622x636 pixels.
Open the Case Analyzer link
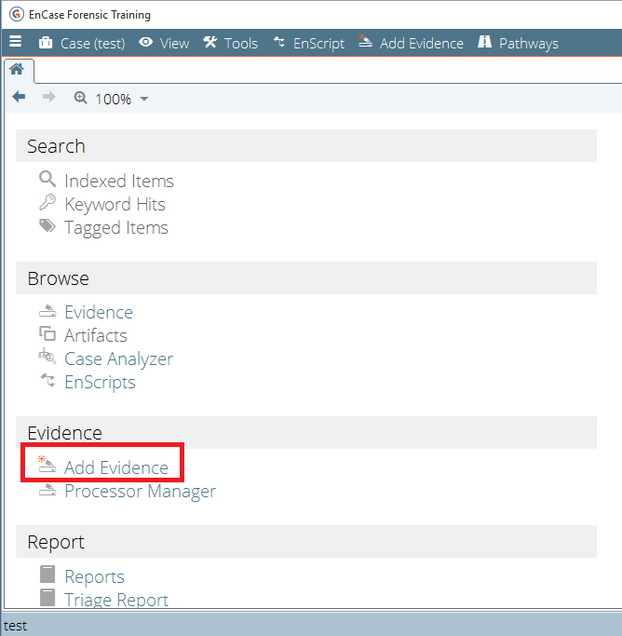[x=118, y=358]
